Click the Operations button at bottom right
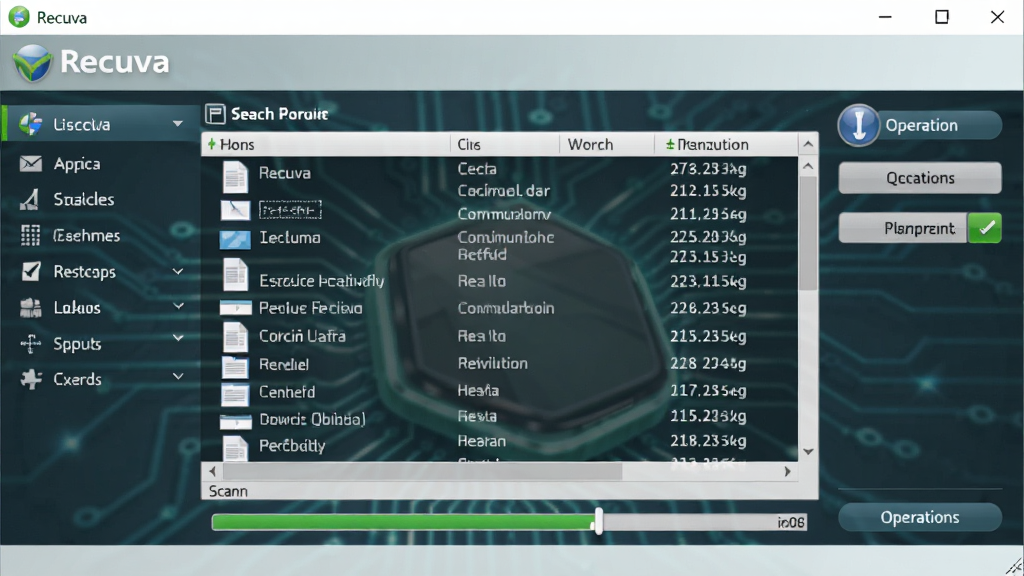 [x=920, y=517]
